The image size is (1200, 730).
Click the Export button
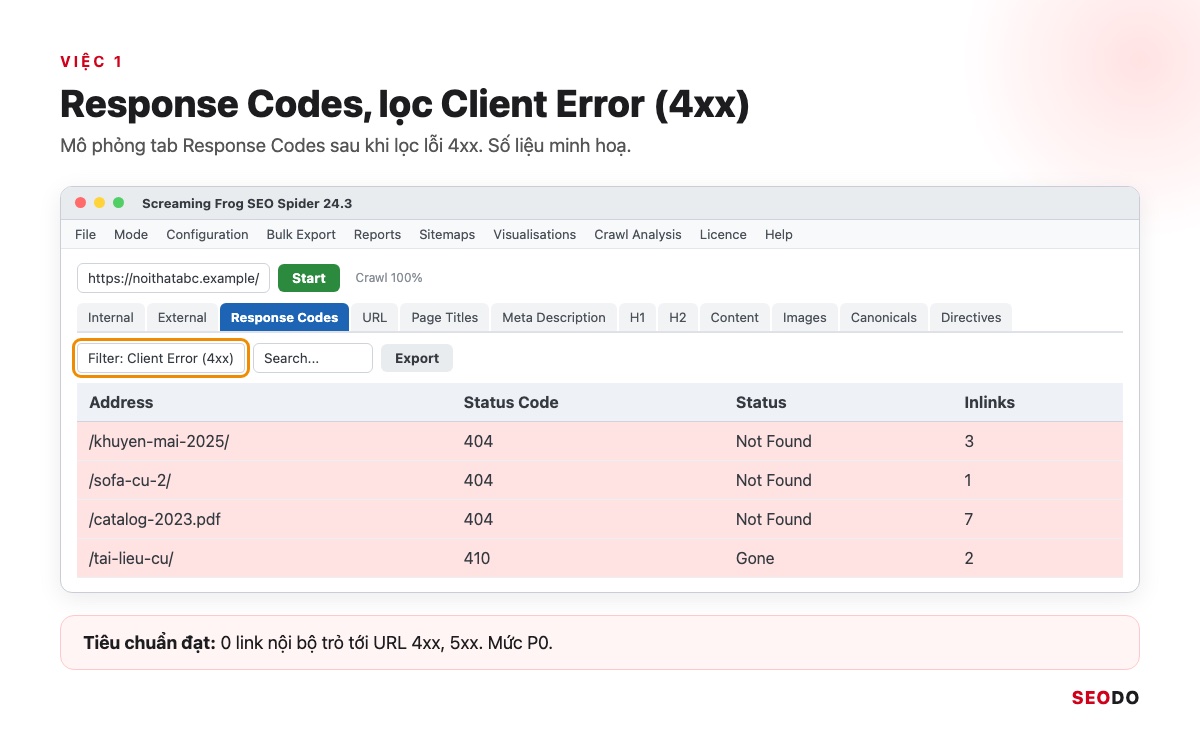click(417, 358)
